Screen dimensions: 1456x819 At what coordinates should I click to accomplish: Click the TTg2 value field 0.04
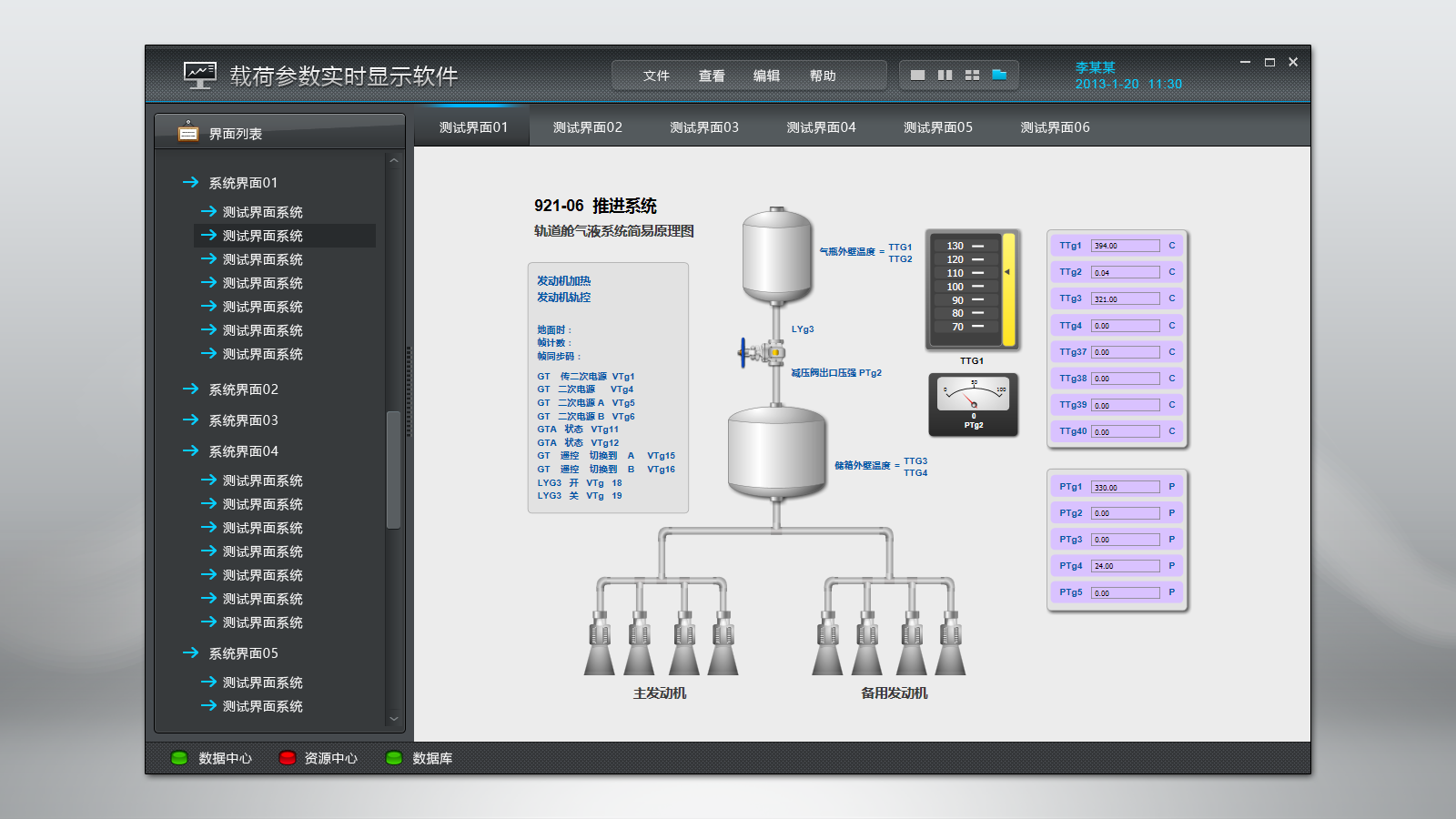pyautogui.click(x=1126, y=272)
